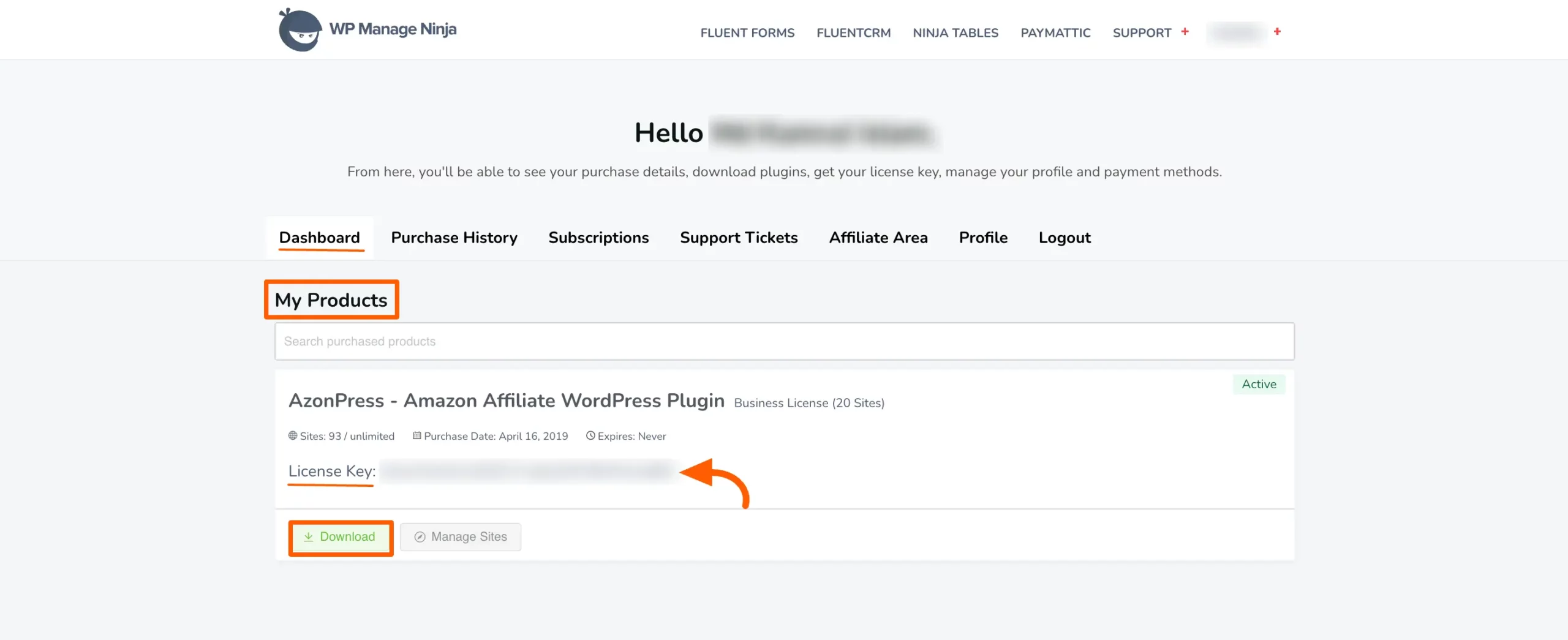Expand the Support menu plus icon
1568x640 pixels.
[1185, 32]
